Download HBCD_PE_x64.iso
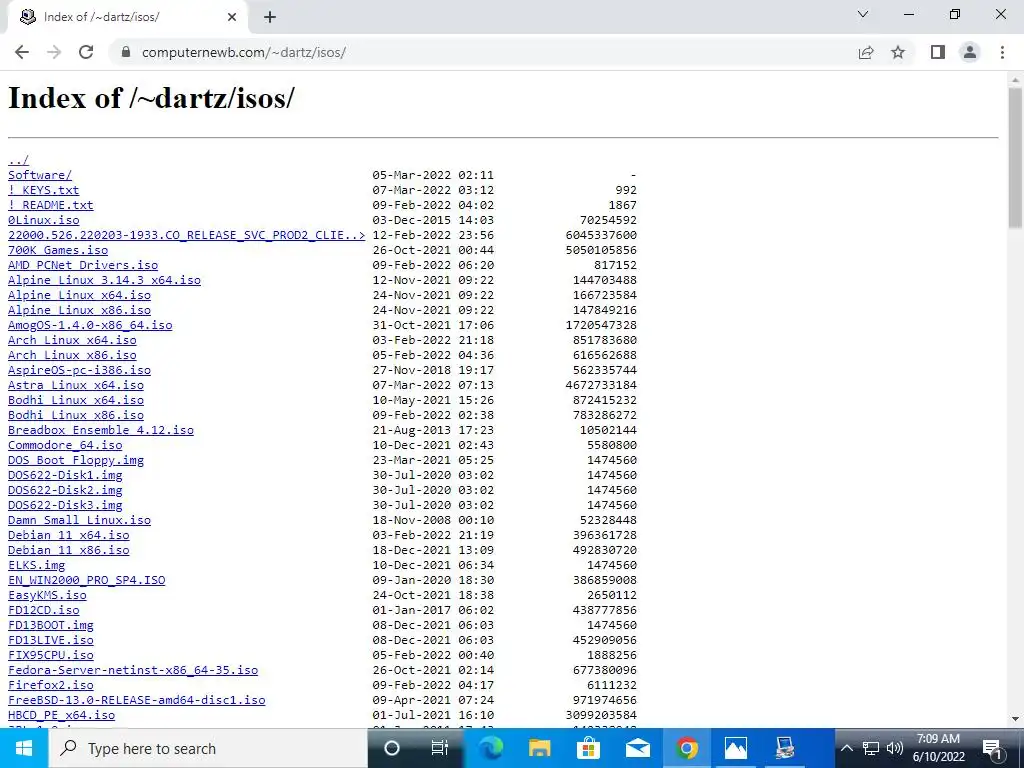The width and height of the screenshot is (1024, 768). tap(61, 716)
